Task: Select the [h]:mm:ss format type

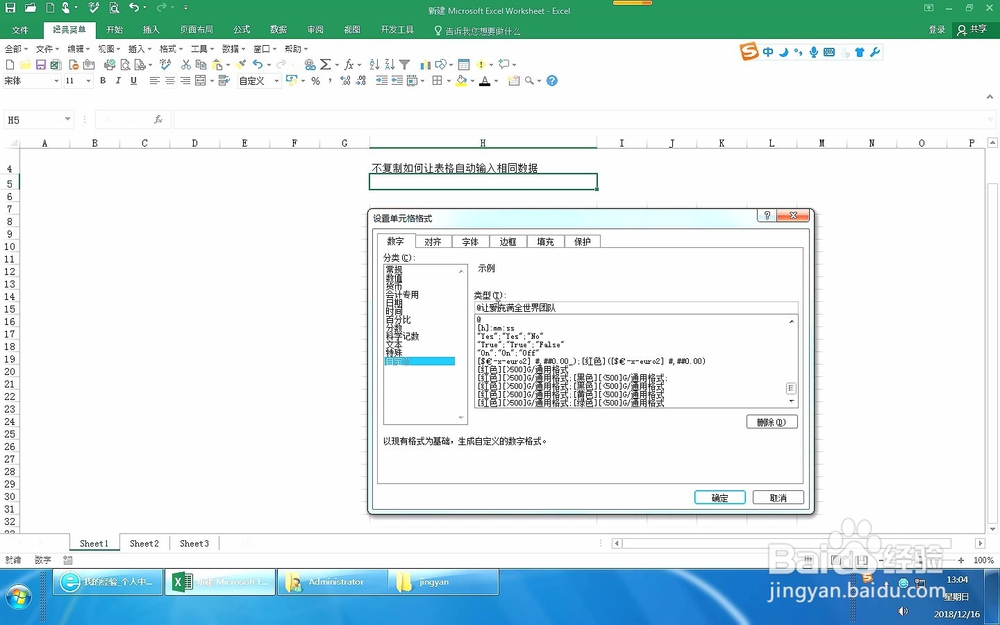Action: click(x=496, y=328)
